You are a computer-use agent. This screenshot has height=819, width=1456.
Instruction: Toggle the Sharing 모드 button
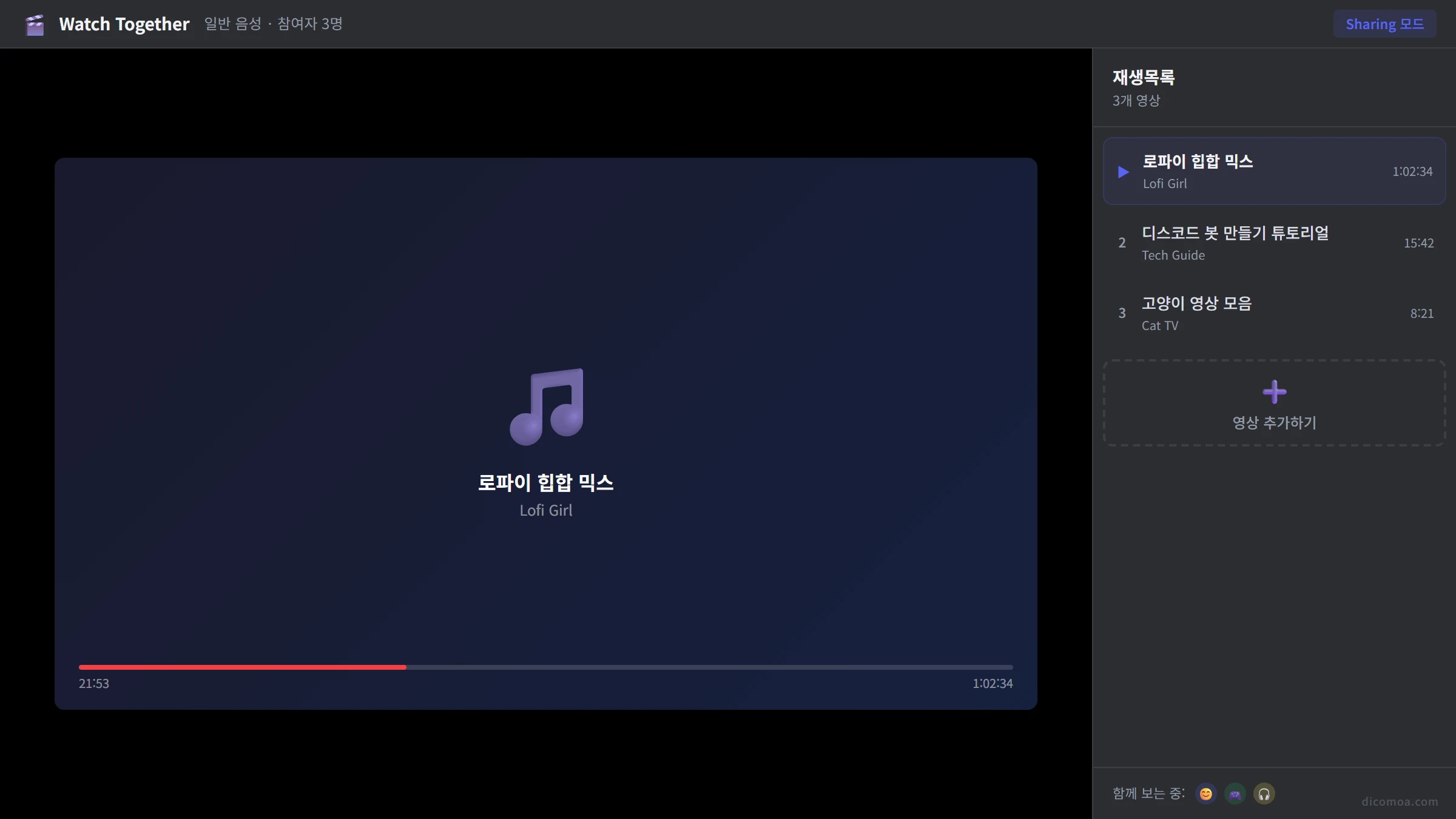[x=1384, y=24]
